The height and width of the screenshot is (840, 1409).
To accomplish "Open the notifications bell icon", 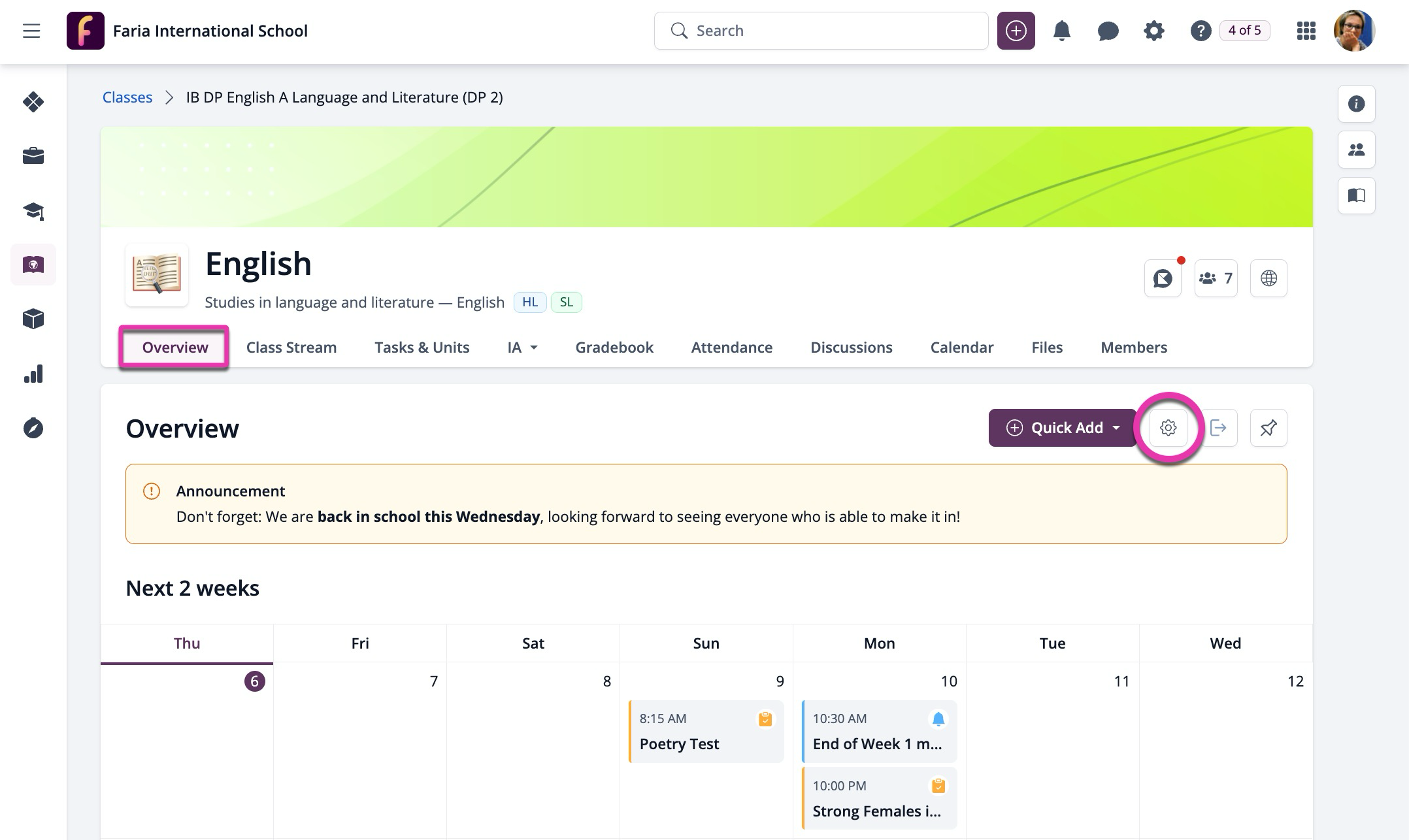I will (x=1061, y=31).
